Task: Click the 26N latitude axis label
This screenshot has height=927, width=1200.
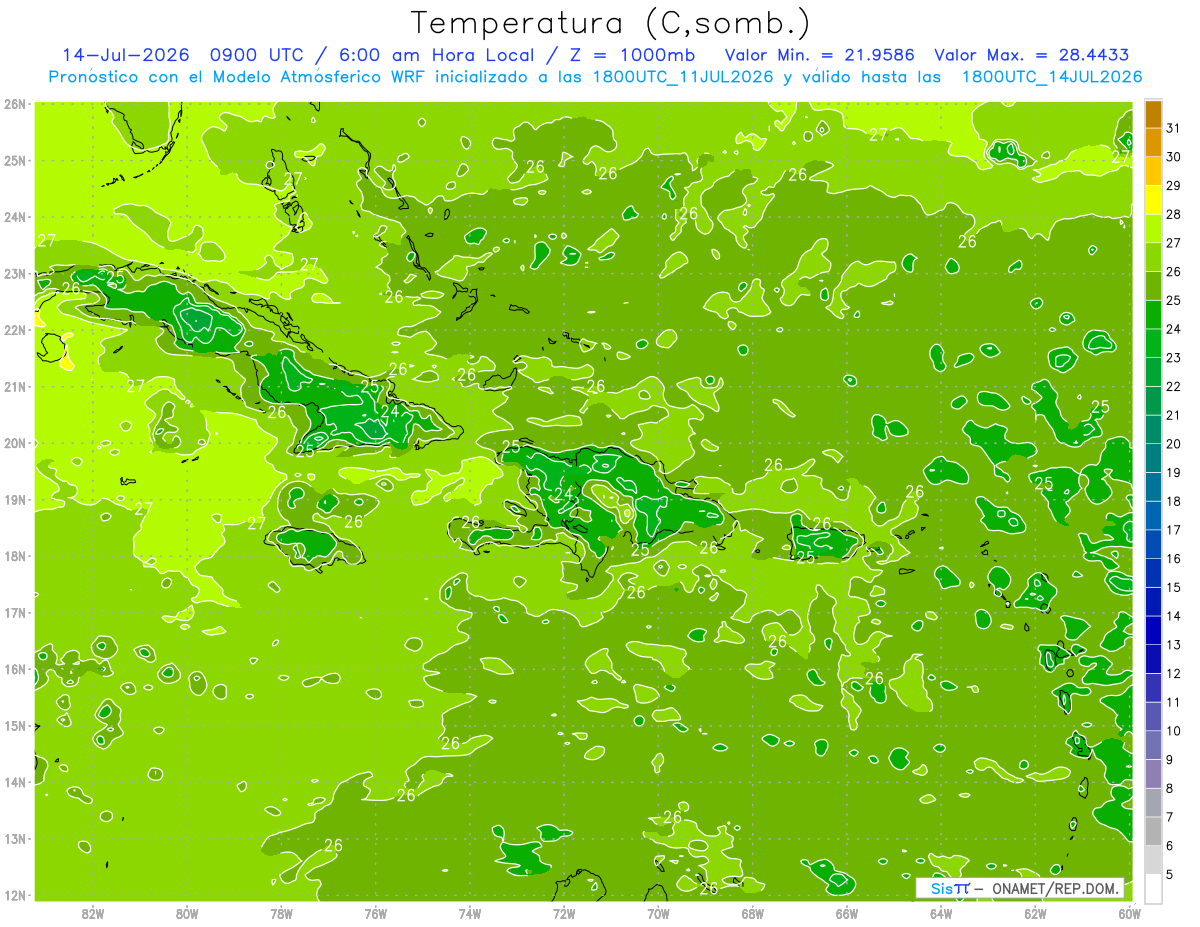Action: 15,104
